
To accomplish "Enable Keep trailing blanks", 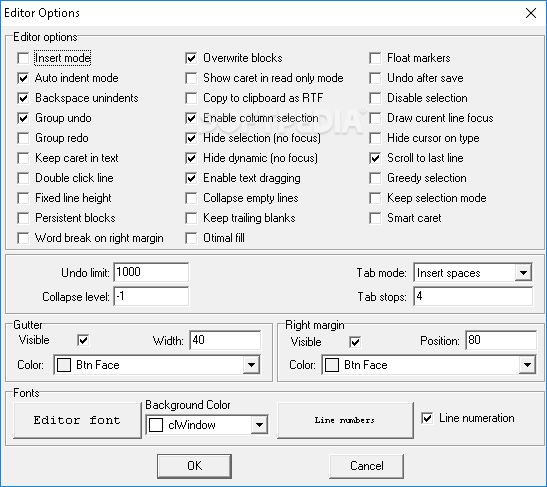I will pos(191,218).
